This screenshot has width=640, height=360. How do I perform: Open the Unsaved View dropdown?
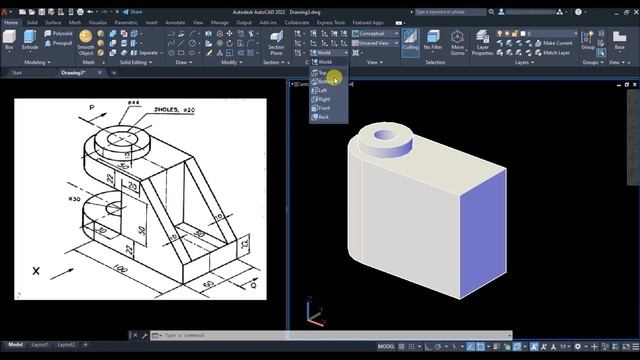pos(375,43)
